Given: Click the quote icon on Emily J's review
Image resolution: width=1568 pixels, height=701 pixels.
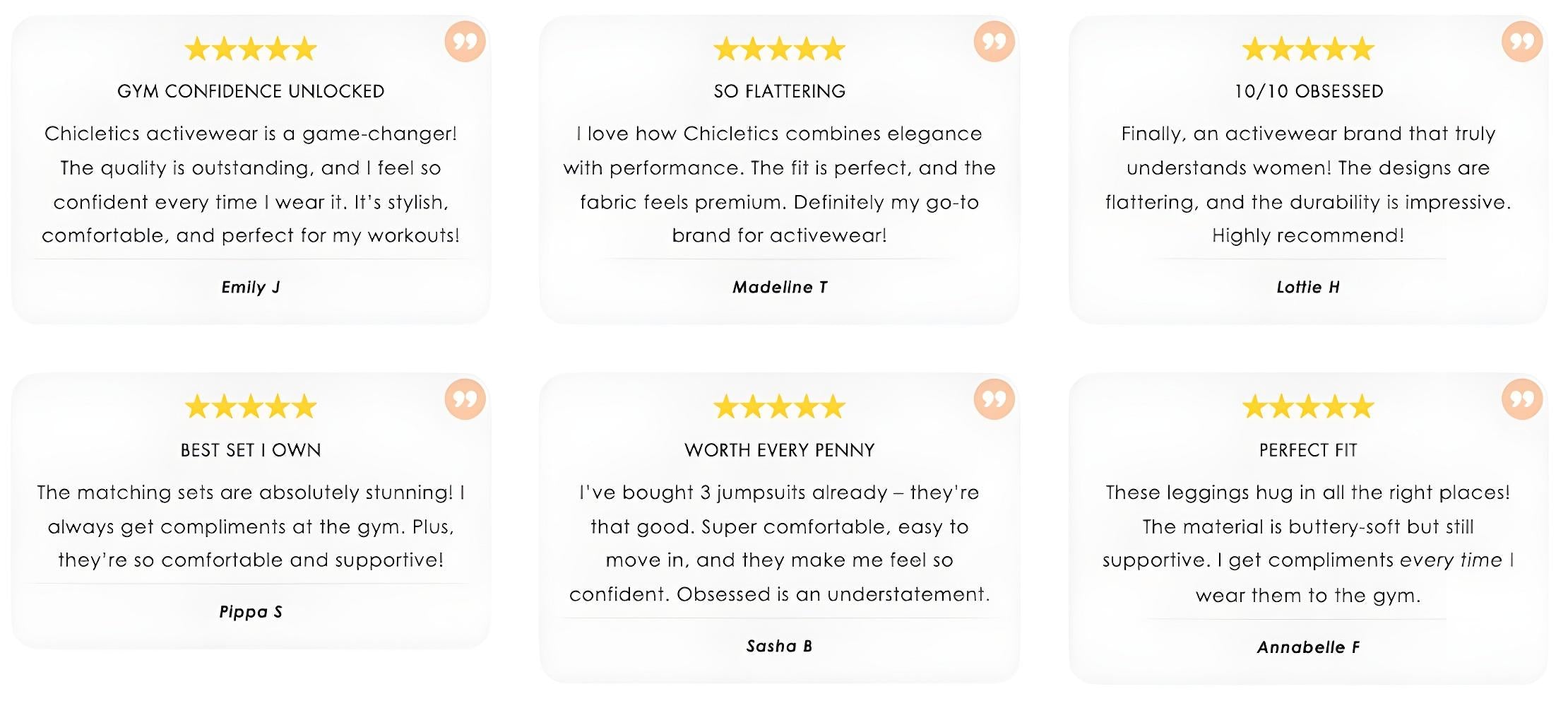Looking at the screenshot, I should [x=465, y=42].
